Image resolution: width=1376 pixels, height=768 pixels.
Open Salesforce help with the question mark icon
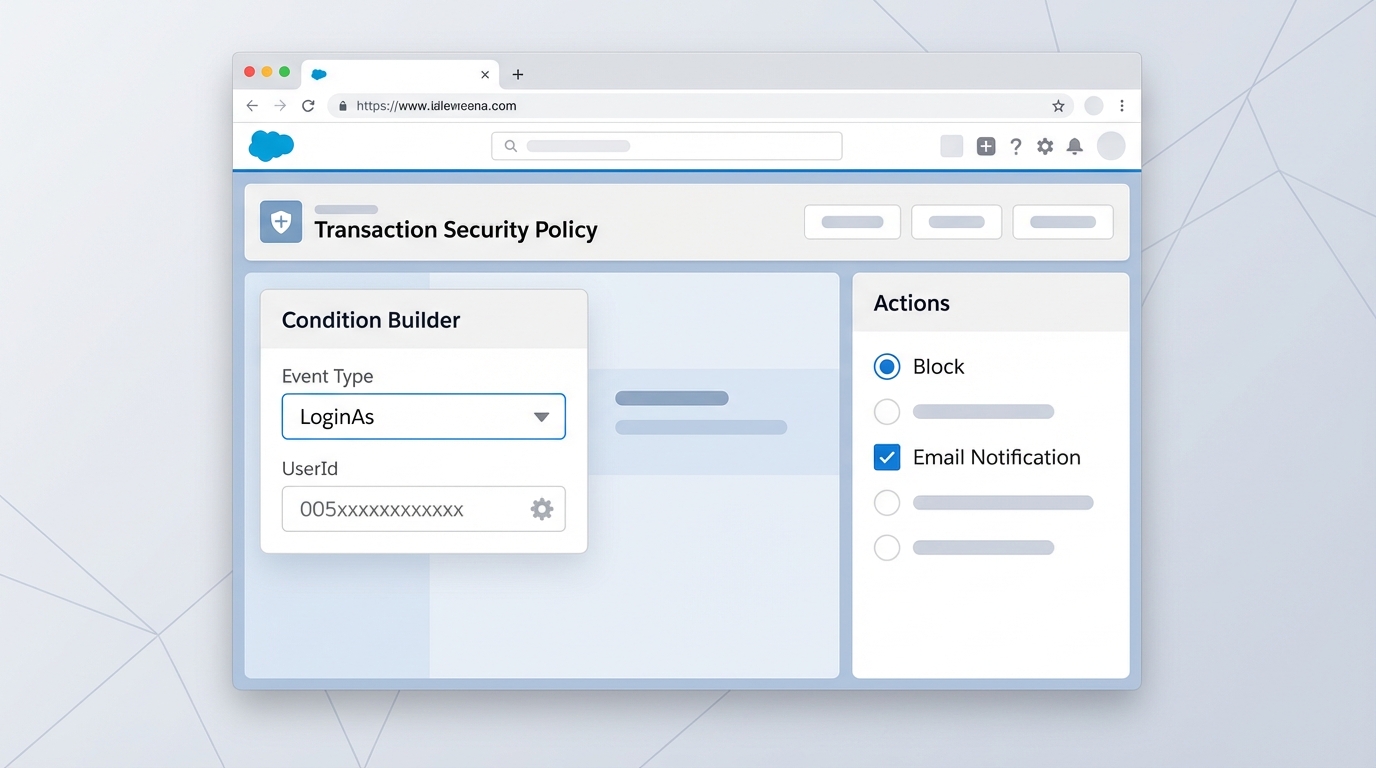tap(1016, 146)
